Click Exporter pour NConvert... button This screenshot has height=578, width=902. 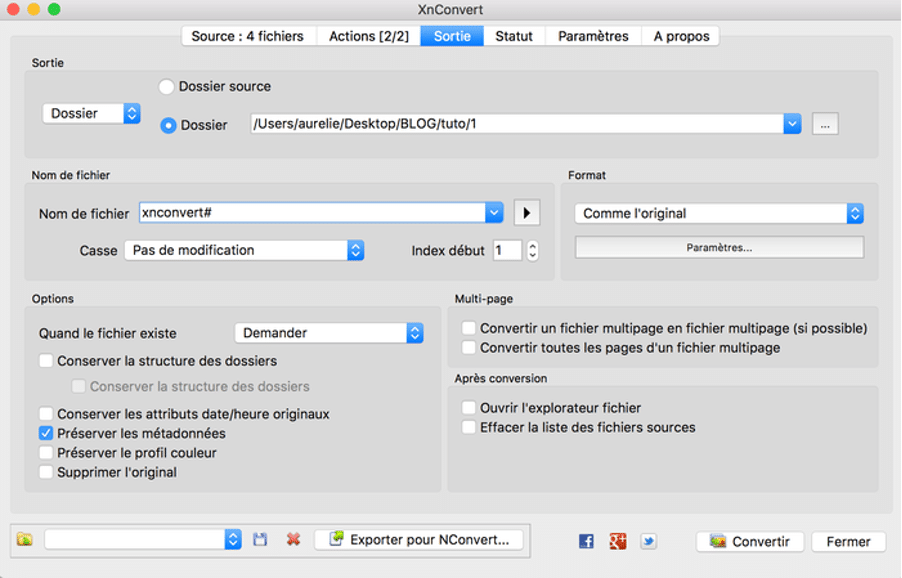tap(419, 539)
